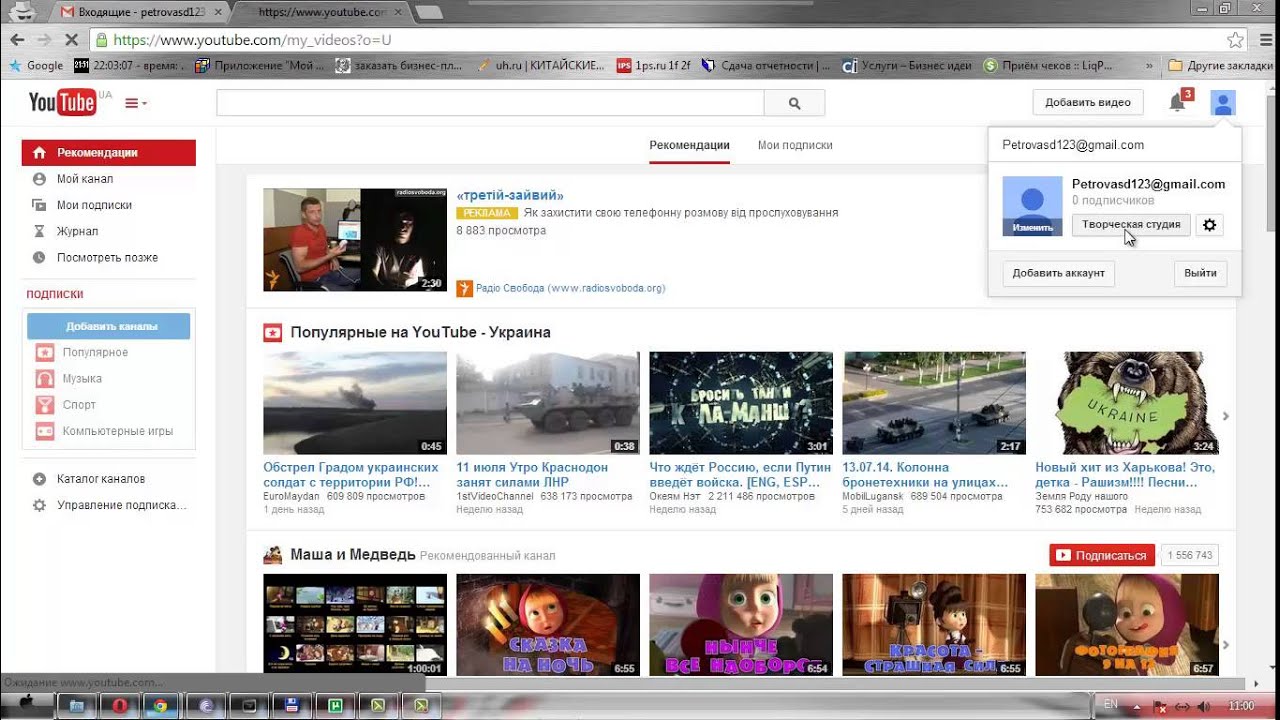Click the red Подписаться button
This screenshot has height=720, width=1280.
point(1102,555)
